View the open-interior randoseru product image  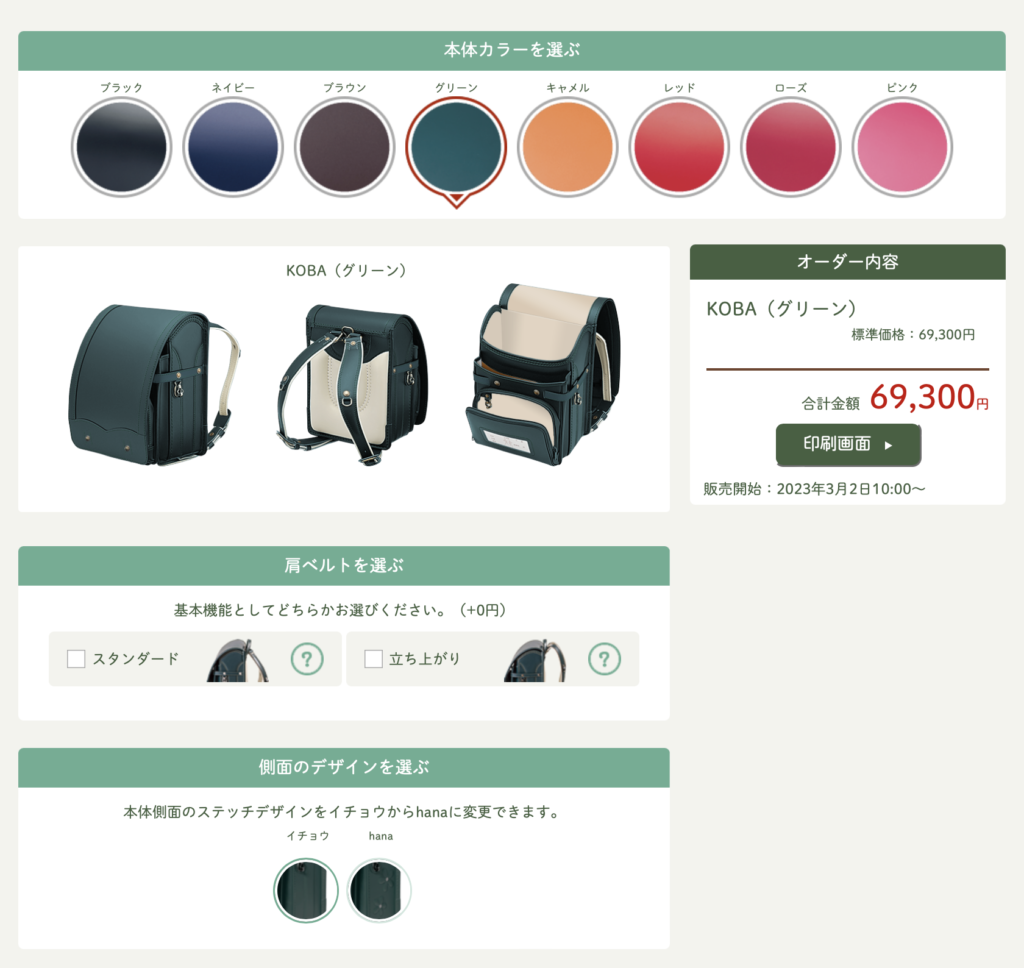543,374
